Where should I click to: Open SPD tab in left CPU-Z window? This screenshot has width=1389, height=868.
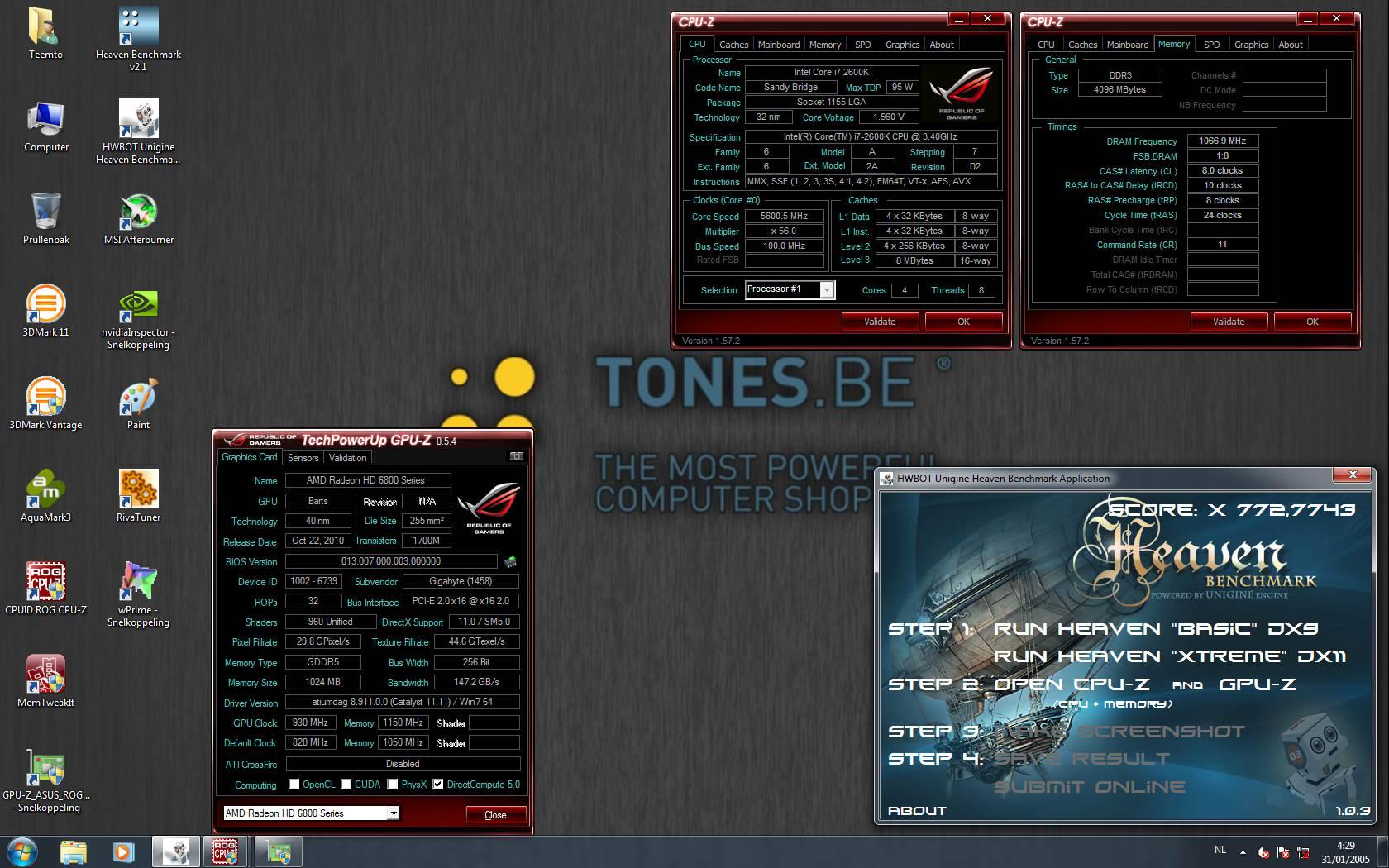(862, 45)
